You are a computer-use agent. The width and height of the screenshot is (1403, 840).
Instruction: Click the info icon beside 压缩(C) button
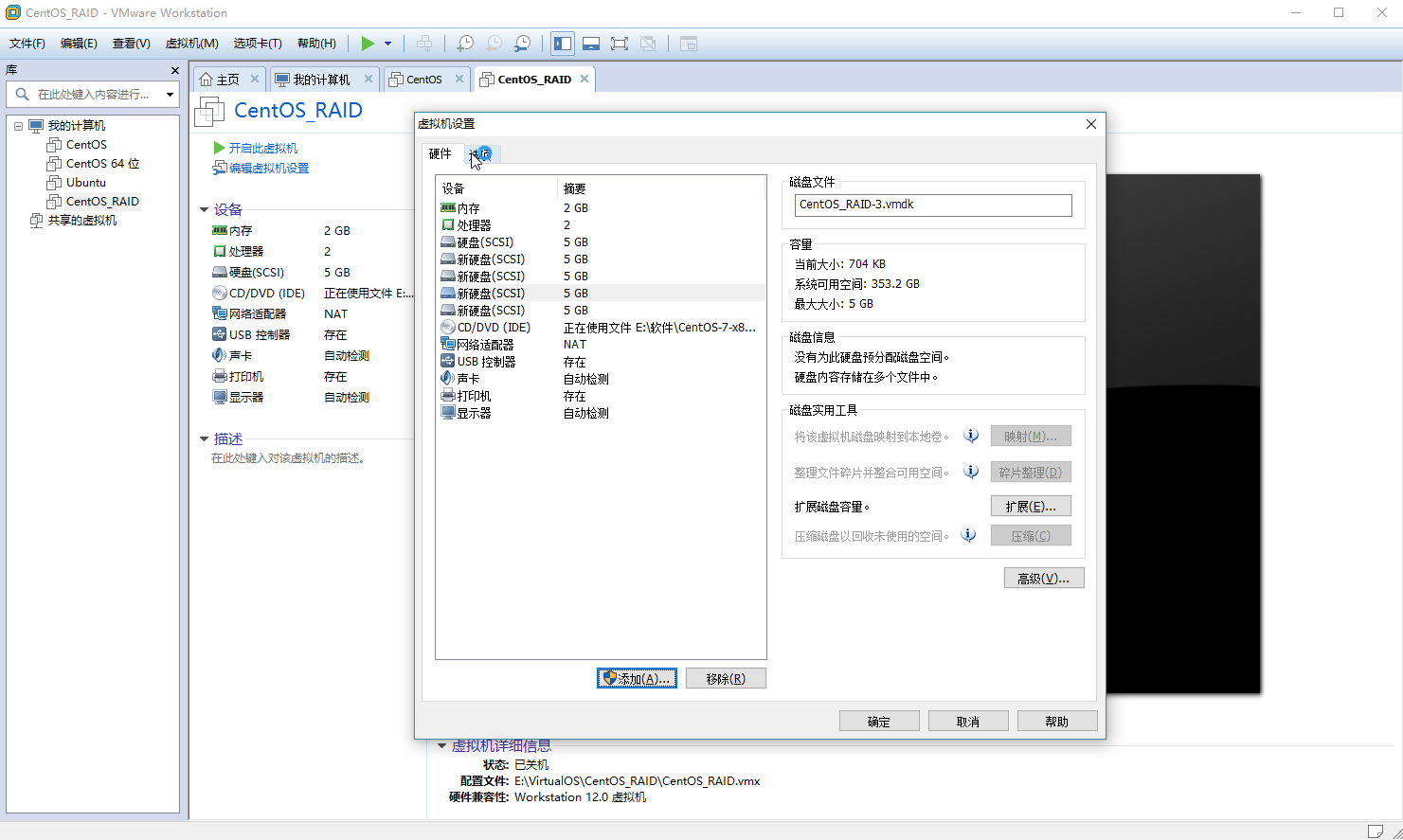click(968, 535)
